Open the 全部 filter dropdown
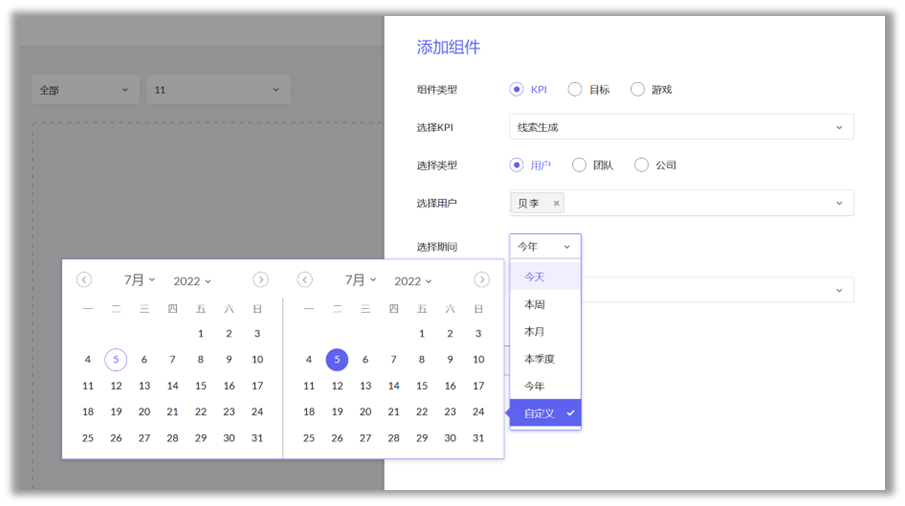The image size is (905, 506). click(85, 90)
